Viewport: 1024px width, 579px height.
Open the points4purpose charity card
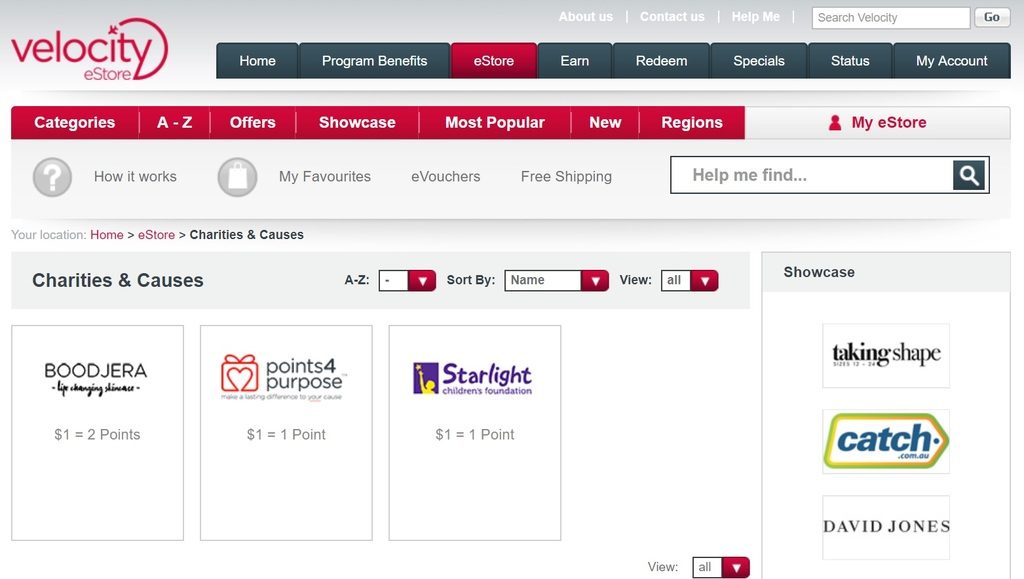click(286, 433)
